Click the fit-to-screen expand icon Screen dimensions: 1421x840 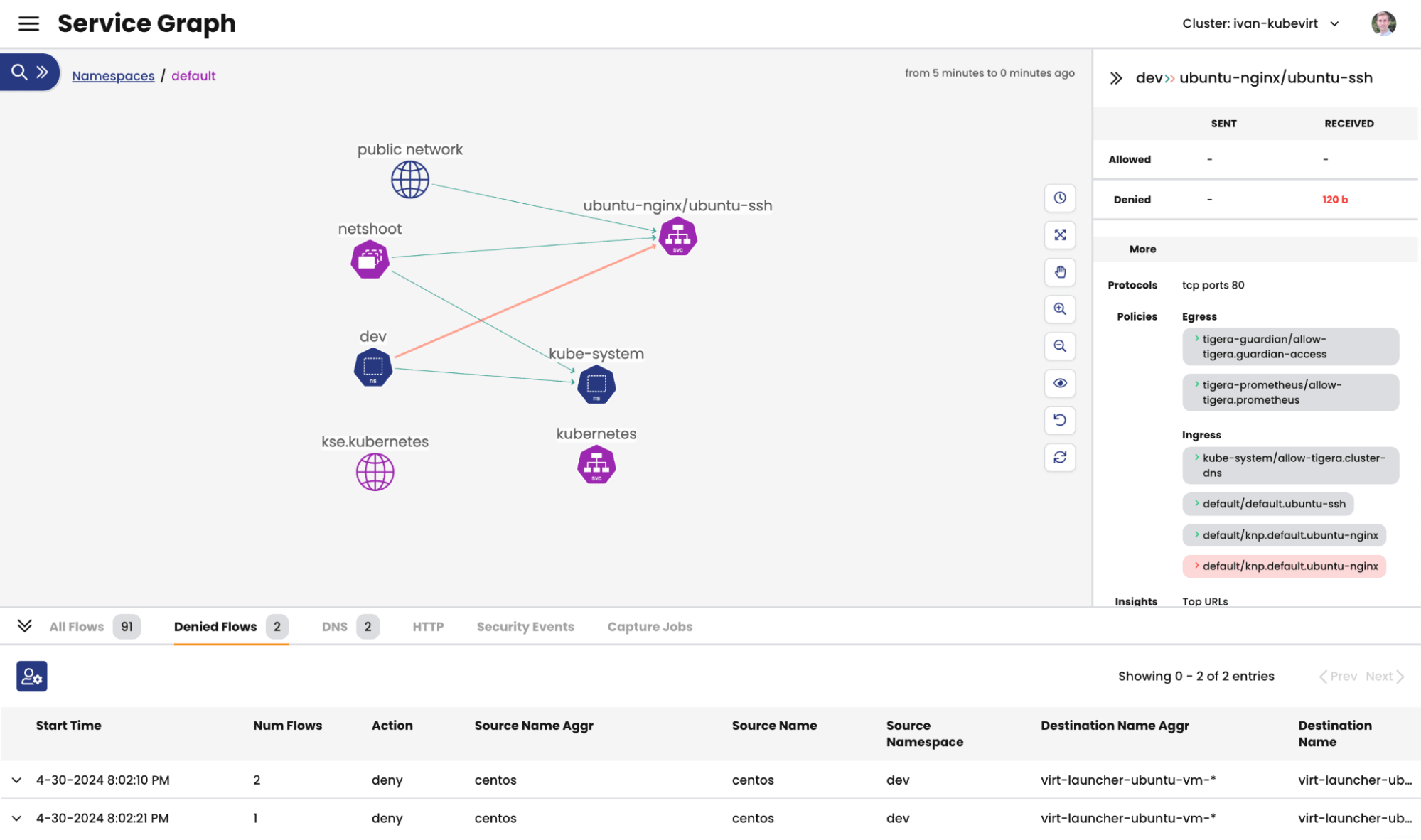coord(1060,235)
